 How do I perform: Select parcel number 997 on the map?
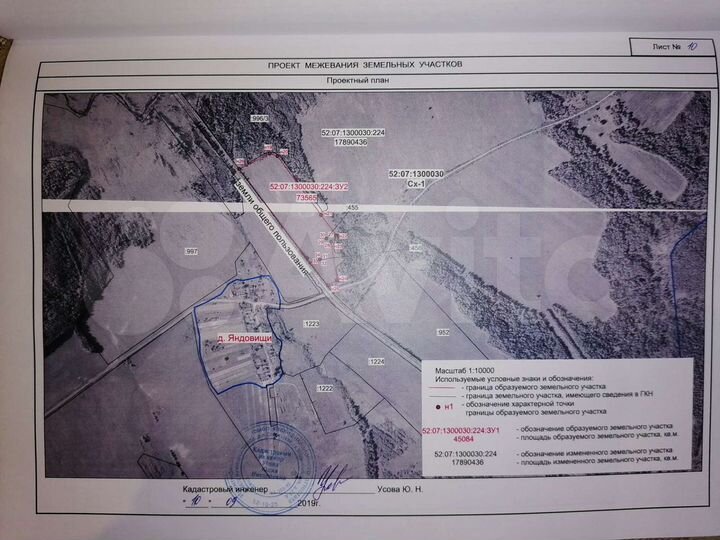[x=191, y=252]
